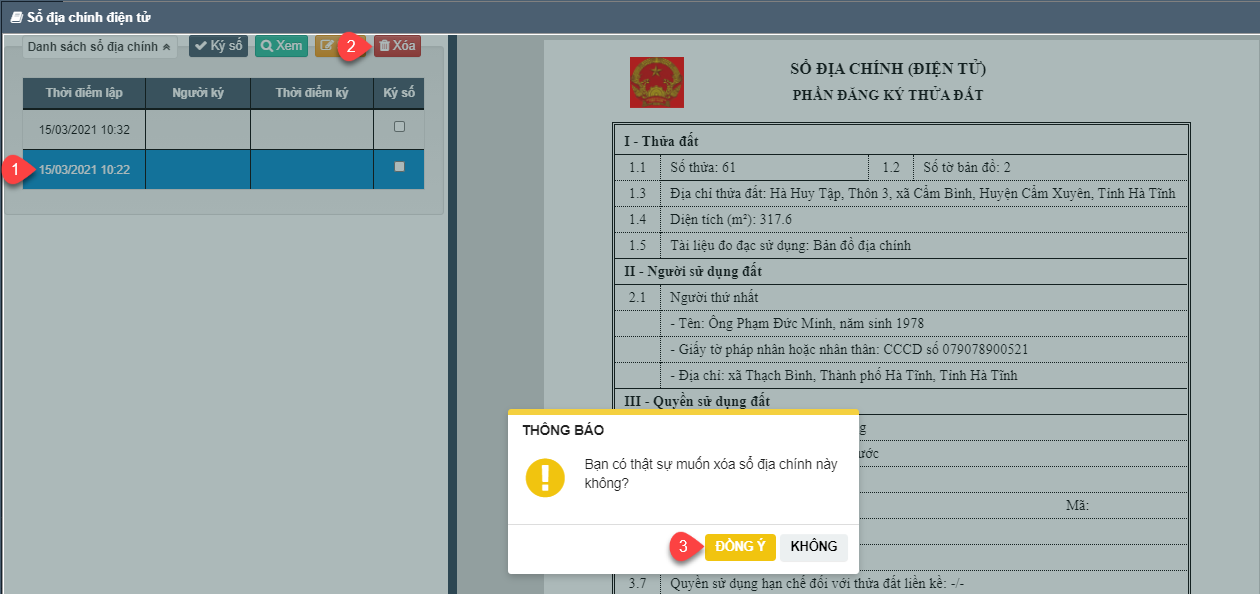
Task: Select the row dated 15/03/2021 10:22
Action: 84,170
